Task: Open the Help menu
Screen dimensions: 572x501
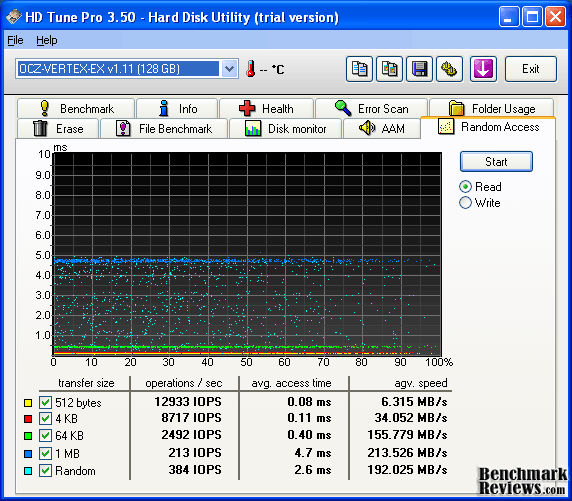Action: point(47,40)
